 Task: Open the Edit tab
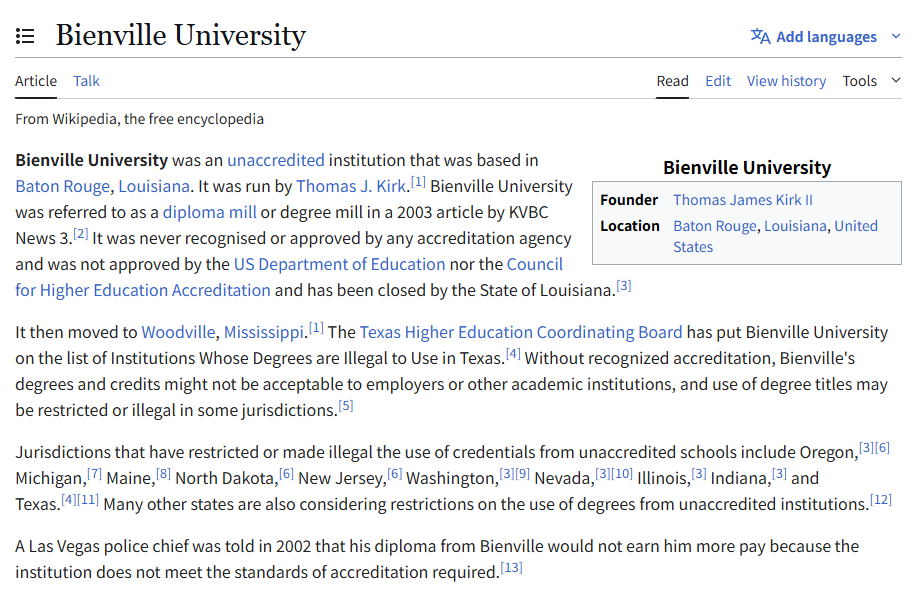click(x=717, y=81)
